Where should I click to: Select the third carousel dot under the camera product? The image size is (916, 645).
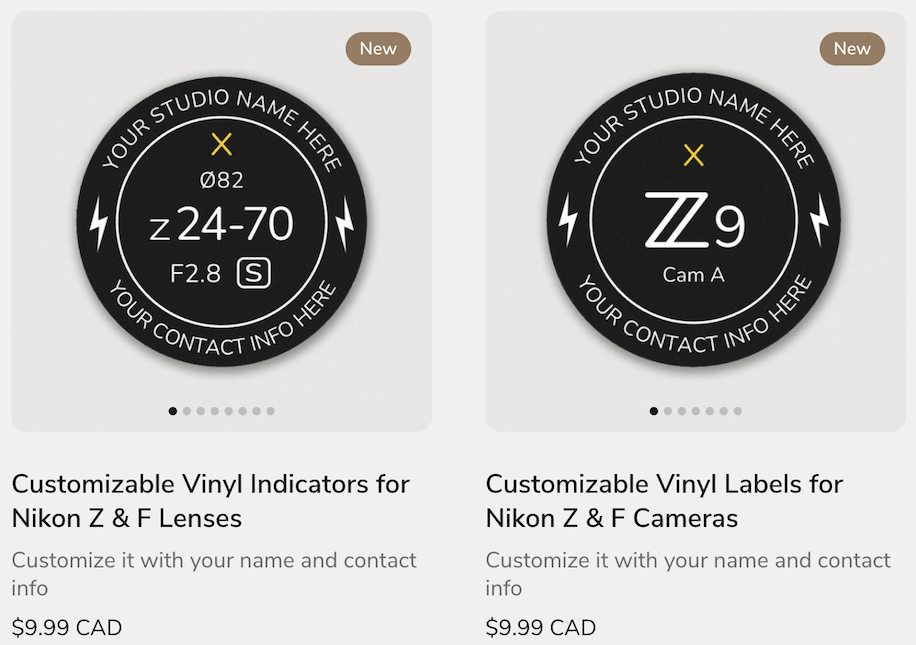[x=682, y=410]
